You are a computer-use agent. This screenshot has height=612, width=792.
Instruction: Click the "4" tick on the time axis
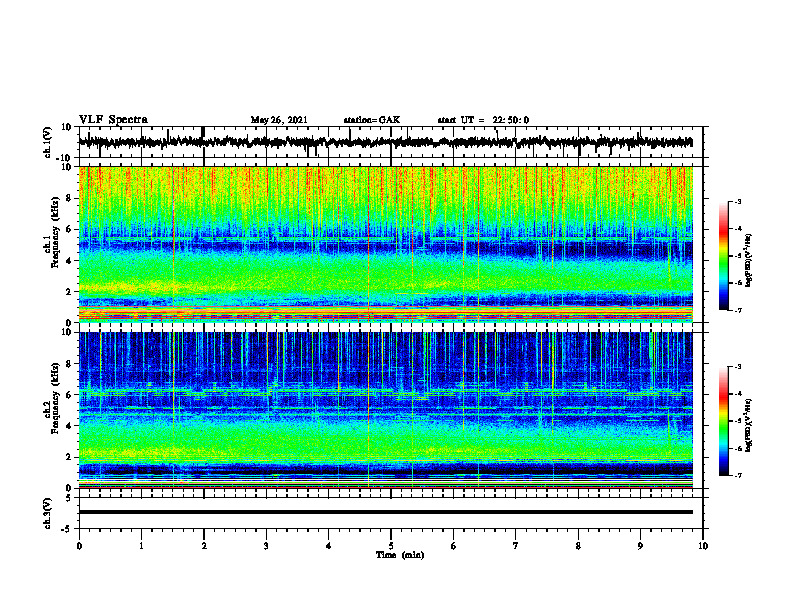(x=329, y=546)
